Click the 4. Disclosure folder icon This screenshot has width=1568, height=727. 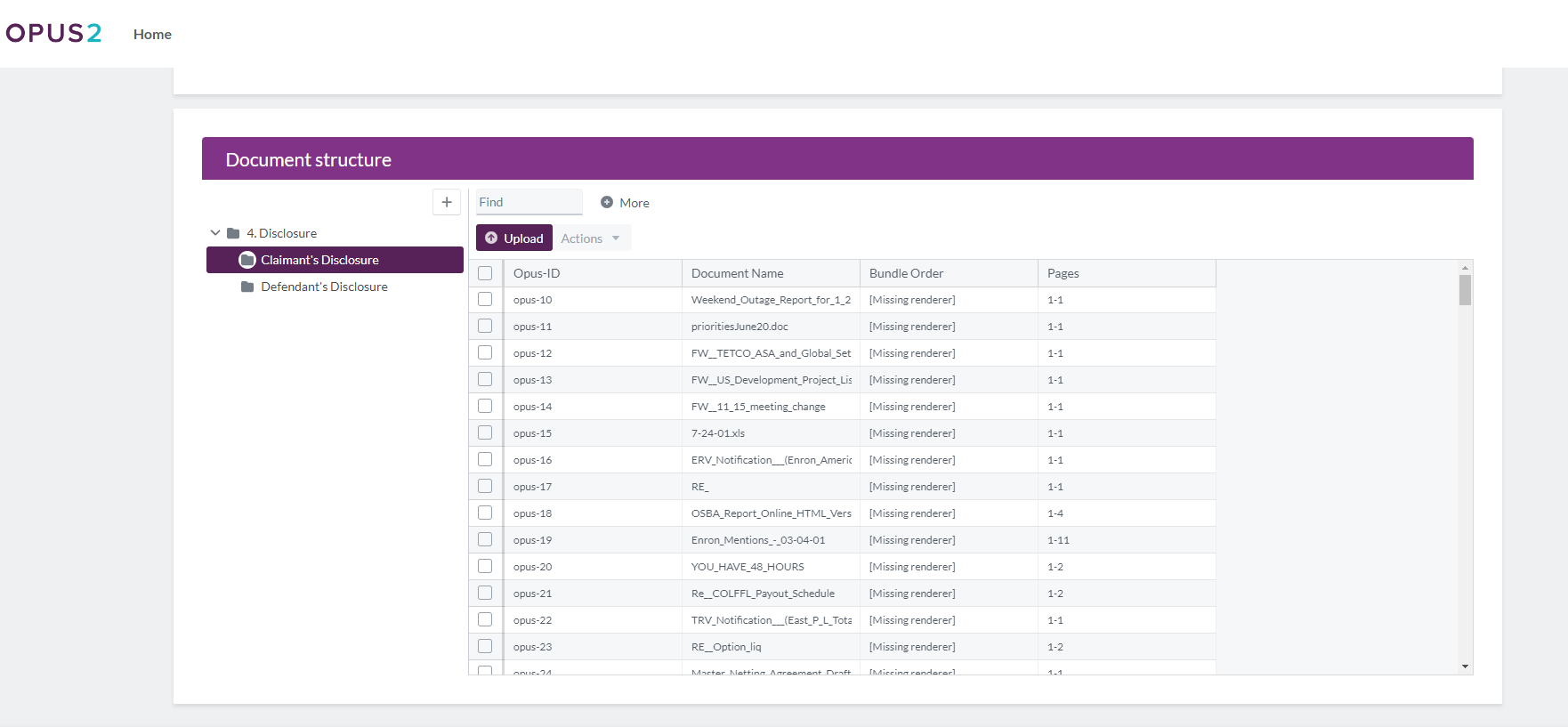[233, 233]
